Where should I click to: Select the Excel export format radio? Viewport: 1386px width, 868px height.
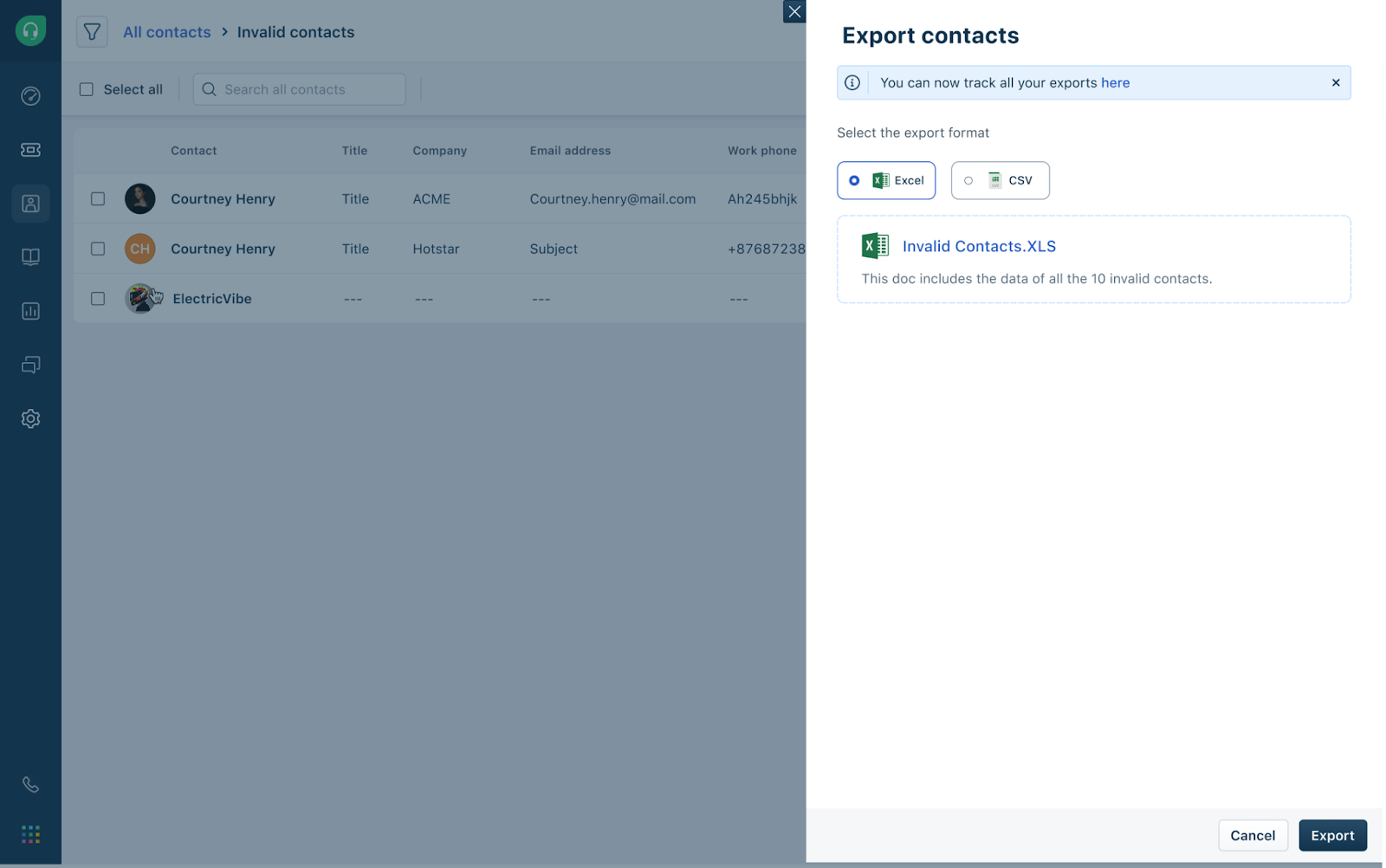(854, 180)
